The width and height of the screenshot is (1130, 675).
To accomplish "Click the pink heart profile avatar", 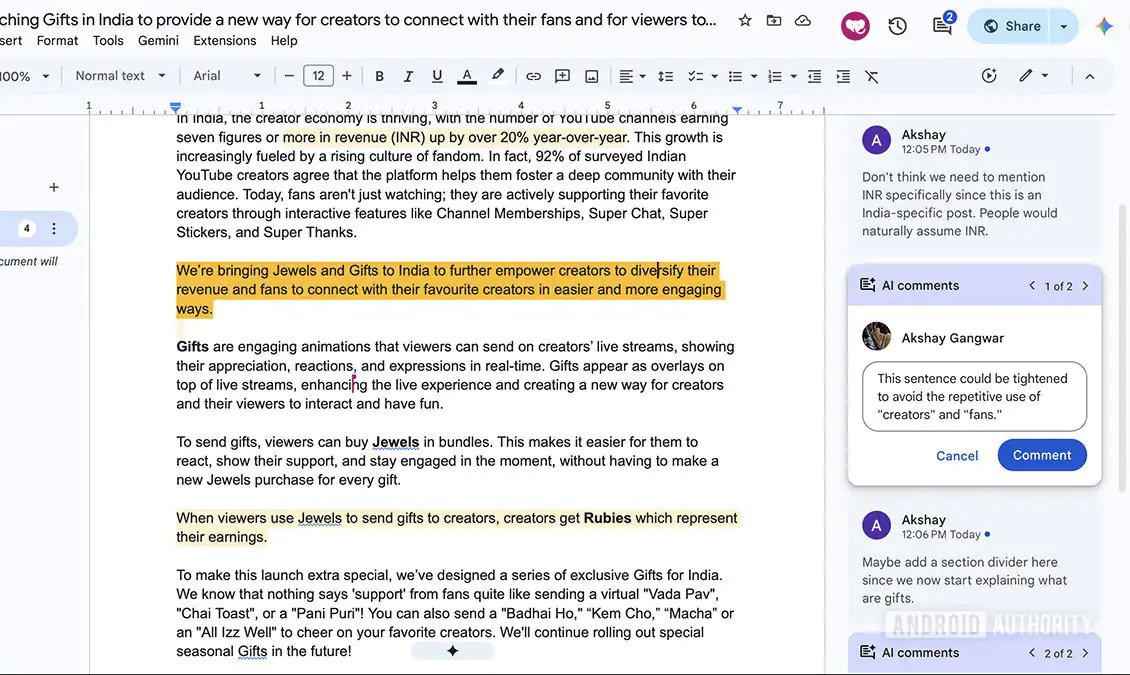I will pos(855,27).
